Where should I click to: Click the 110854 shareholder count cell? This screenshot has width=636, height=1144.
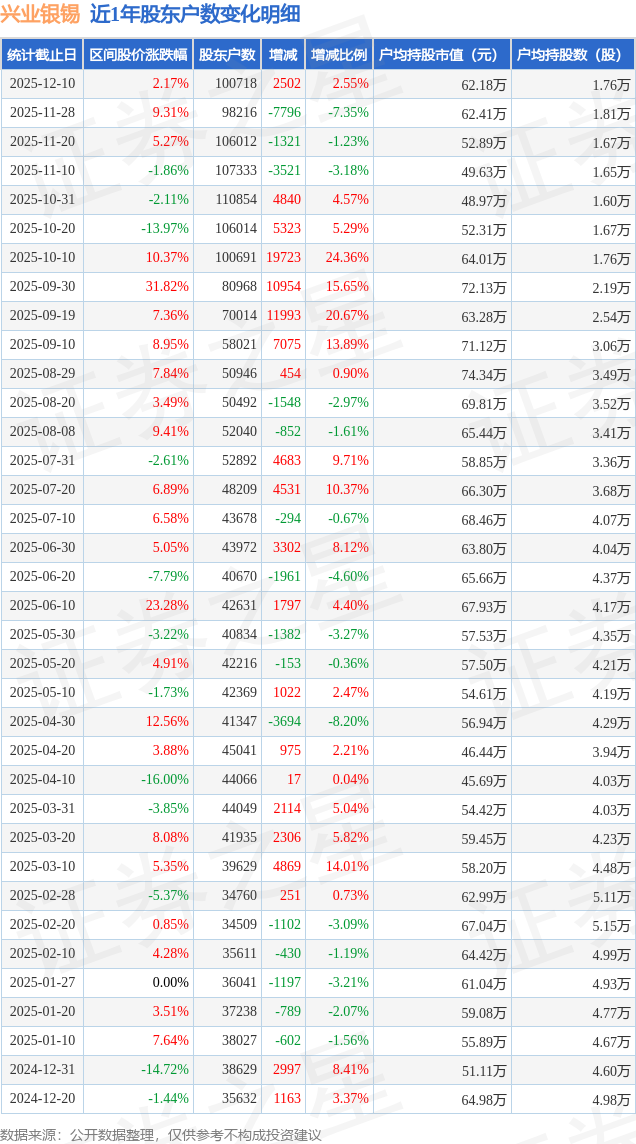pyautogui.click(x=235, y=200)
